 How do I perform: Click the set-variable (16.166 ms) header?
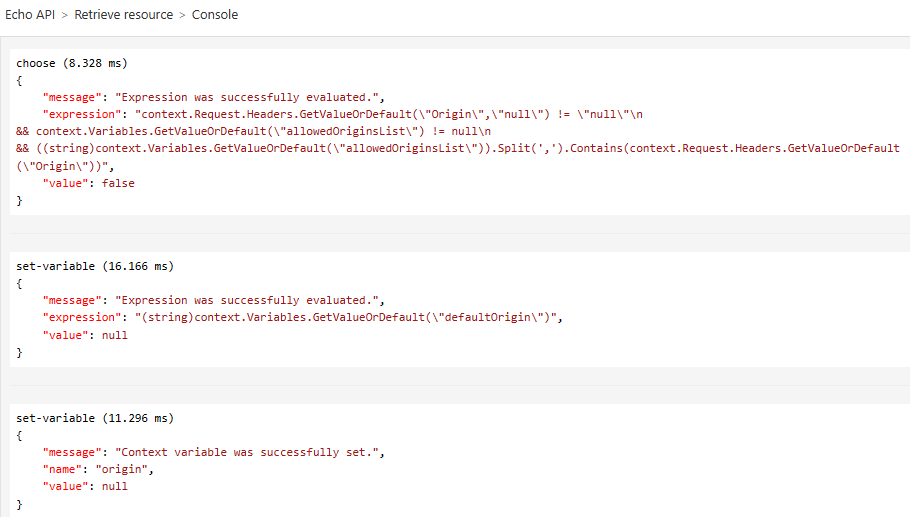tap(95, 266)
